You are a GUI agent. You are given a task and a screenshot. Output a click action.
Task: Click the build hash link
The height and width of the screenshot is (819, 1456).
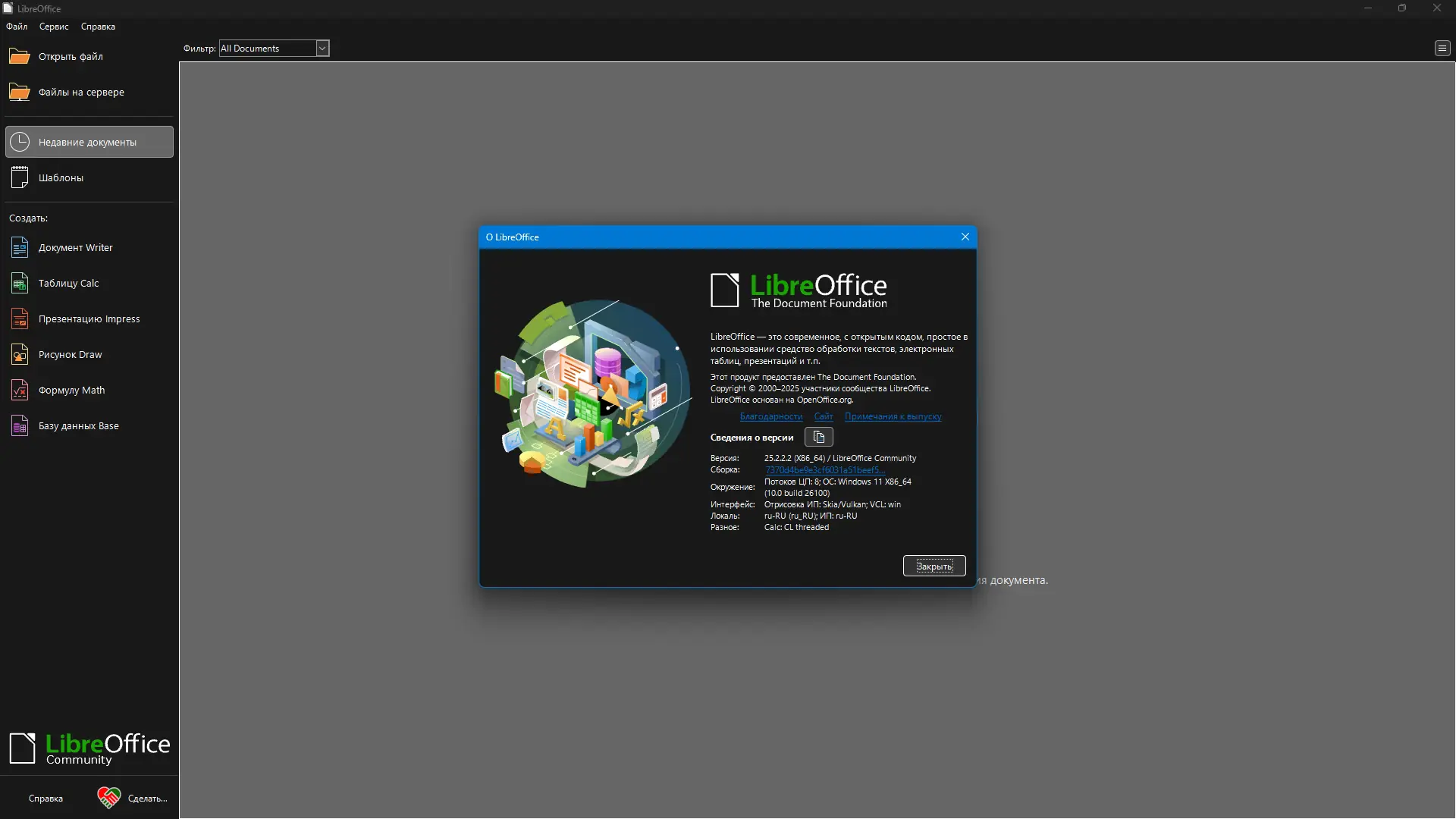(824, 470)
